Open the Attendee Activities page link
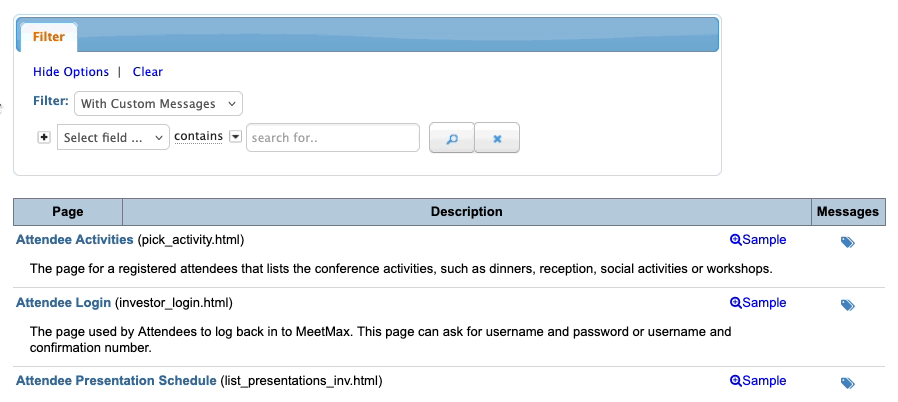The height and width of the screenshot is (402, 898). (75, 240)
